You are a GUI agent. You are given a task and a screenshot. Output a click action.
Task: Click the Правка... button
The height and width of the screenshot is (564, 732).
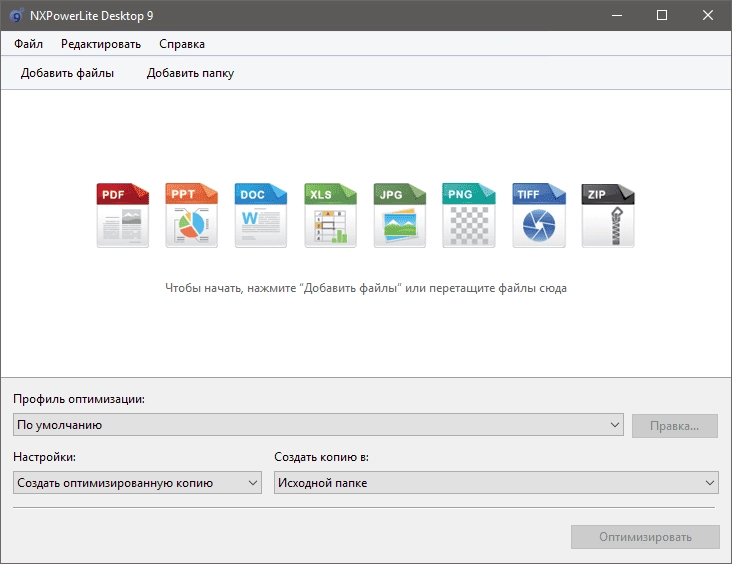675,426
